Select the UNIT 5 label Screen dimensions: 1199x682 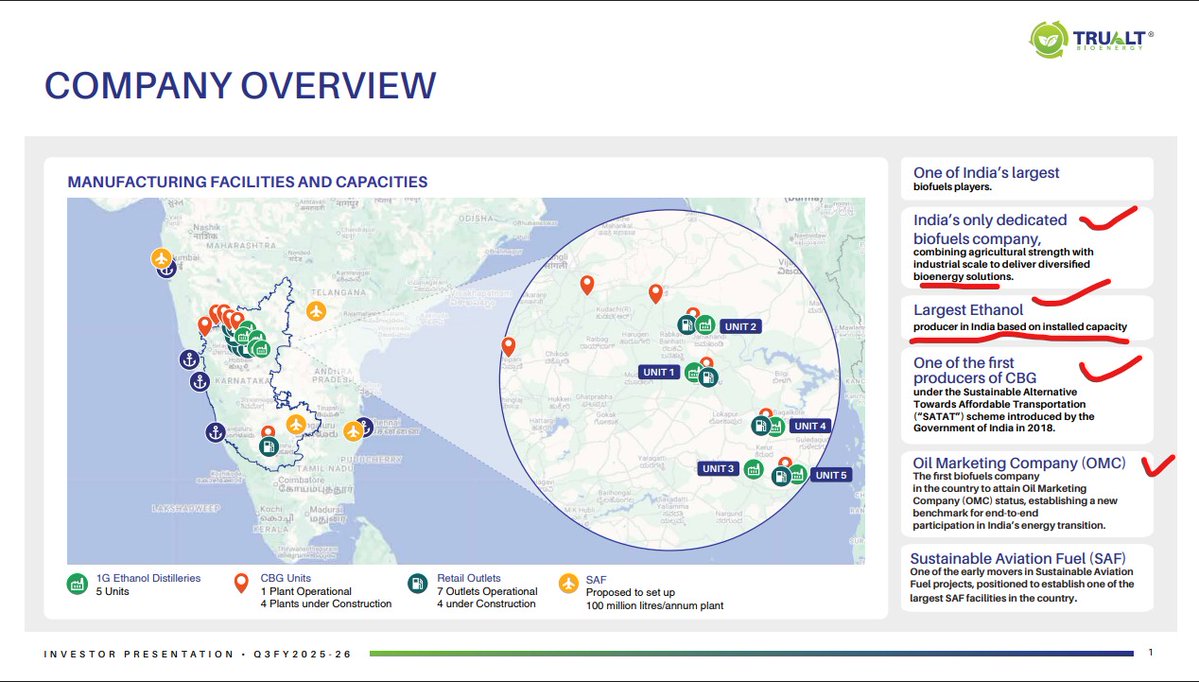pyautogui.click(x=831, y=475)
